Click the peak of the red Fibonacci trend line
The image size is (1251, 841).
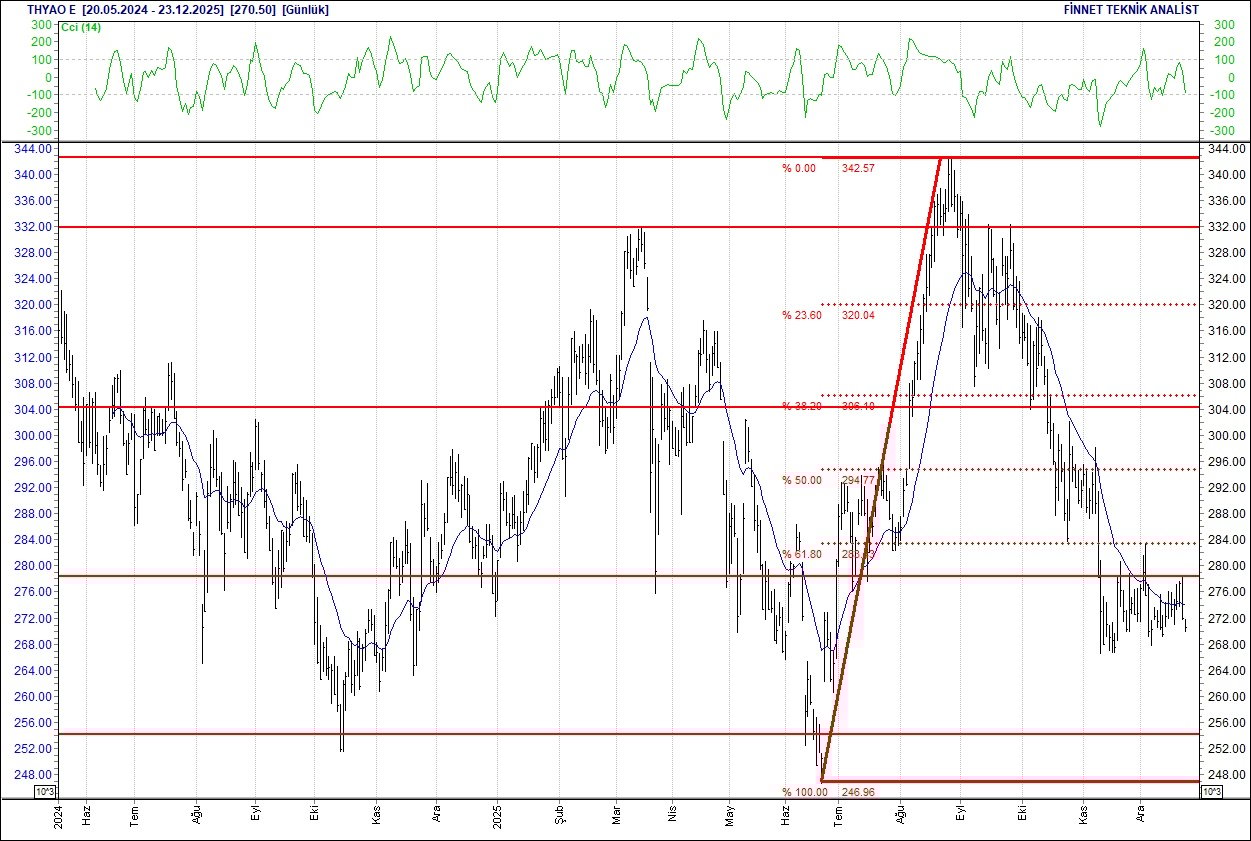(x=941, y=158)
